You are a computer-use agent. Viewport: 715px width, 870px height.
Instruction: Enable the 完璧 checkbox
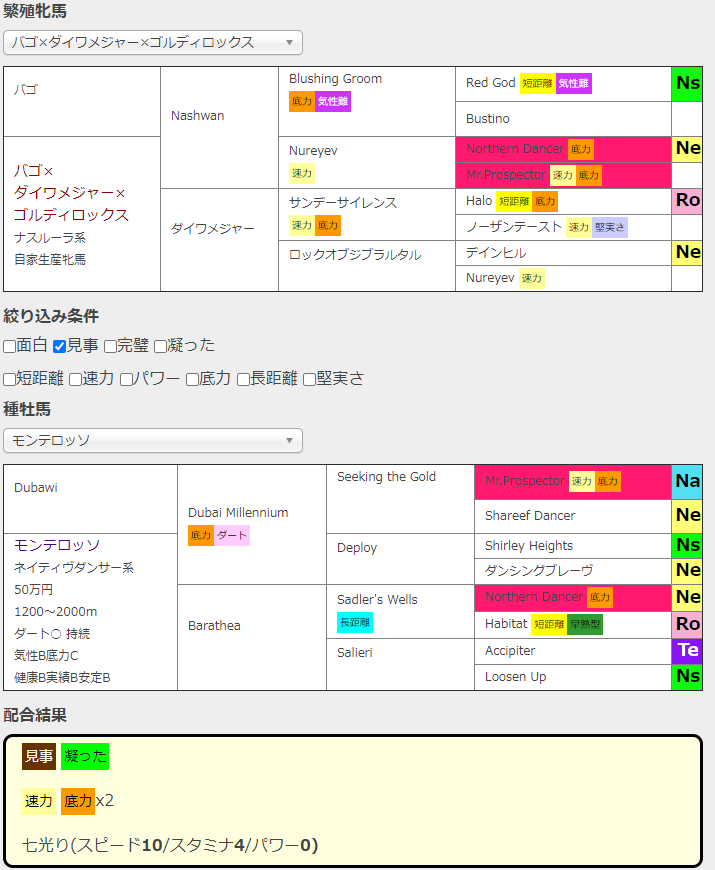tap(110, 346)
